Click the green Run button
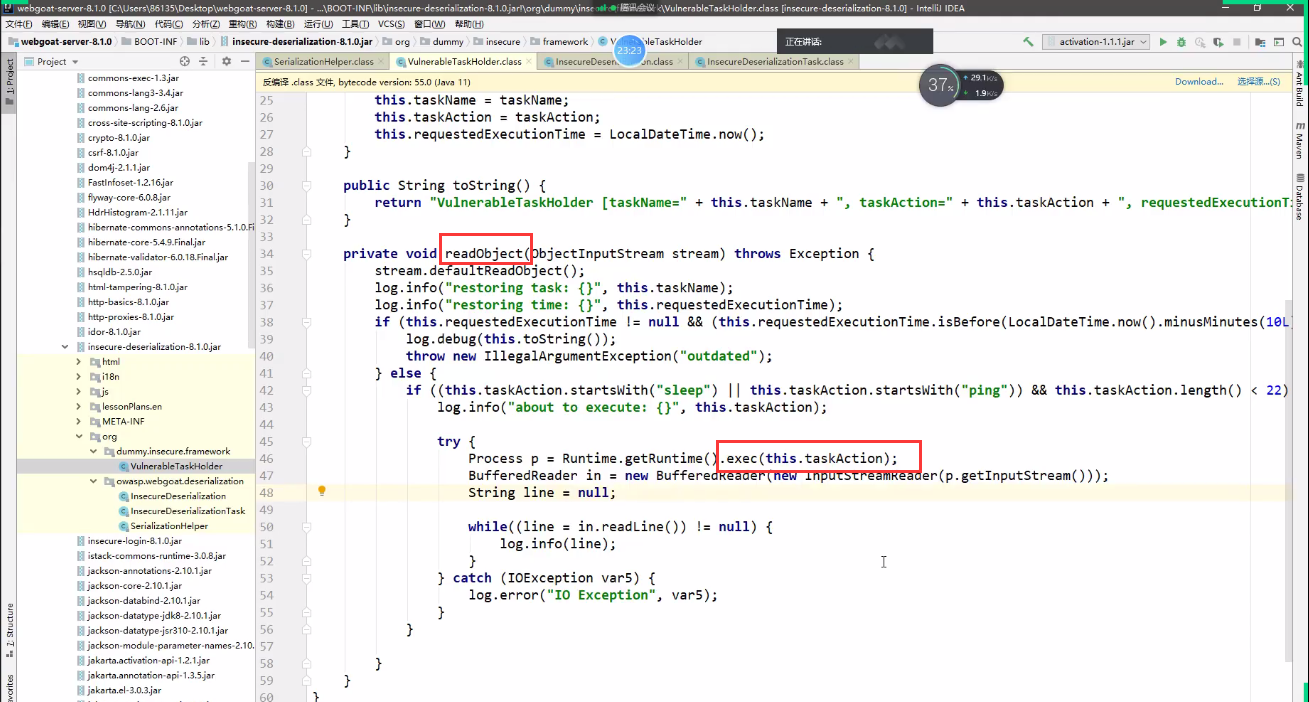Image resolution: width=1309 pixels, height=702 pixels. [x=1162, y=42]
